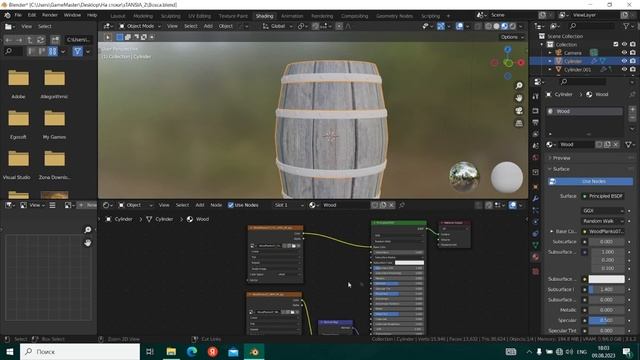Click the Wood material name field in properties
Image resolution: width=640 pixels, height=360 pixels.
click(576, 144)
